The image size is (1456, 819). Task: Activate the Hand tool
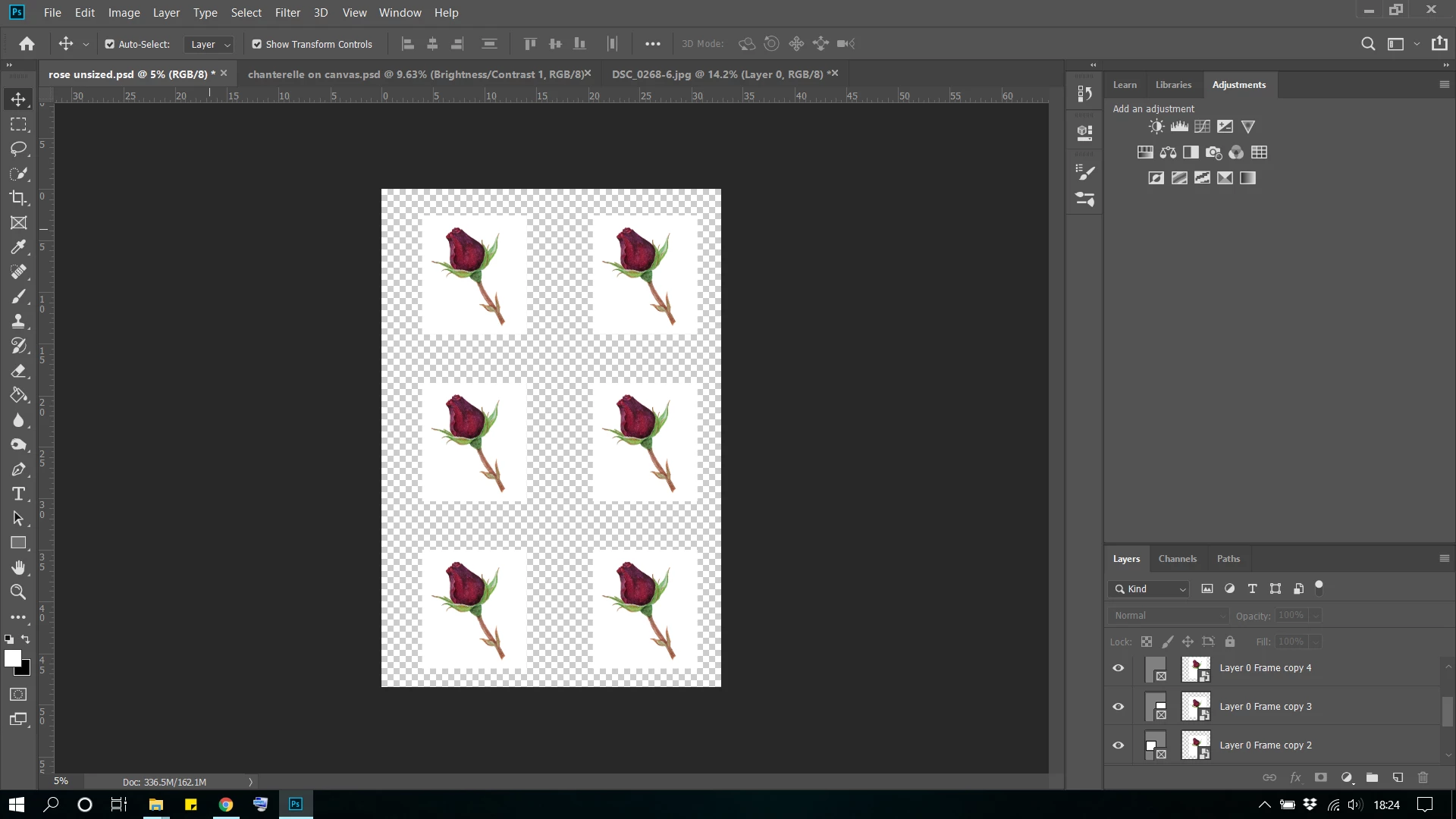click(18, 567)
